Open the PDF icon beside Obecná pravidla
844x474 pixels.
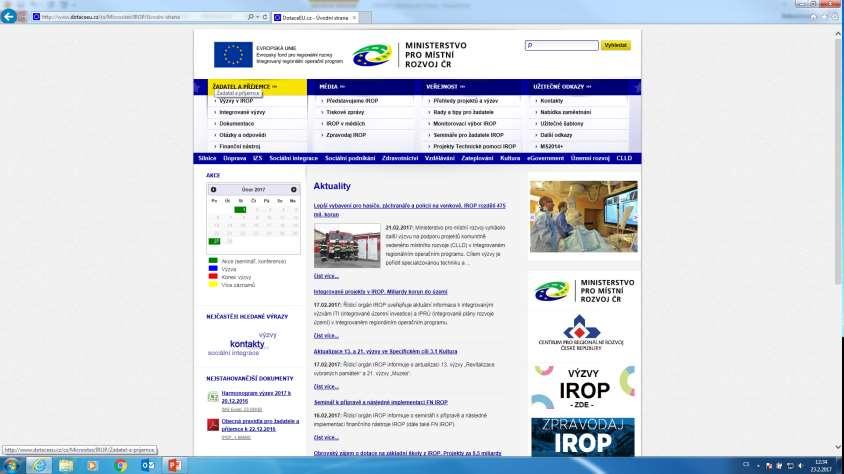point(213,425)
